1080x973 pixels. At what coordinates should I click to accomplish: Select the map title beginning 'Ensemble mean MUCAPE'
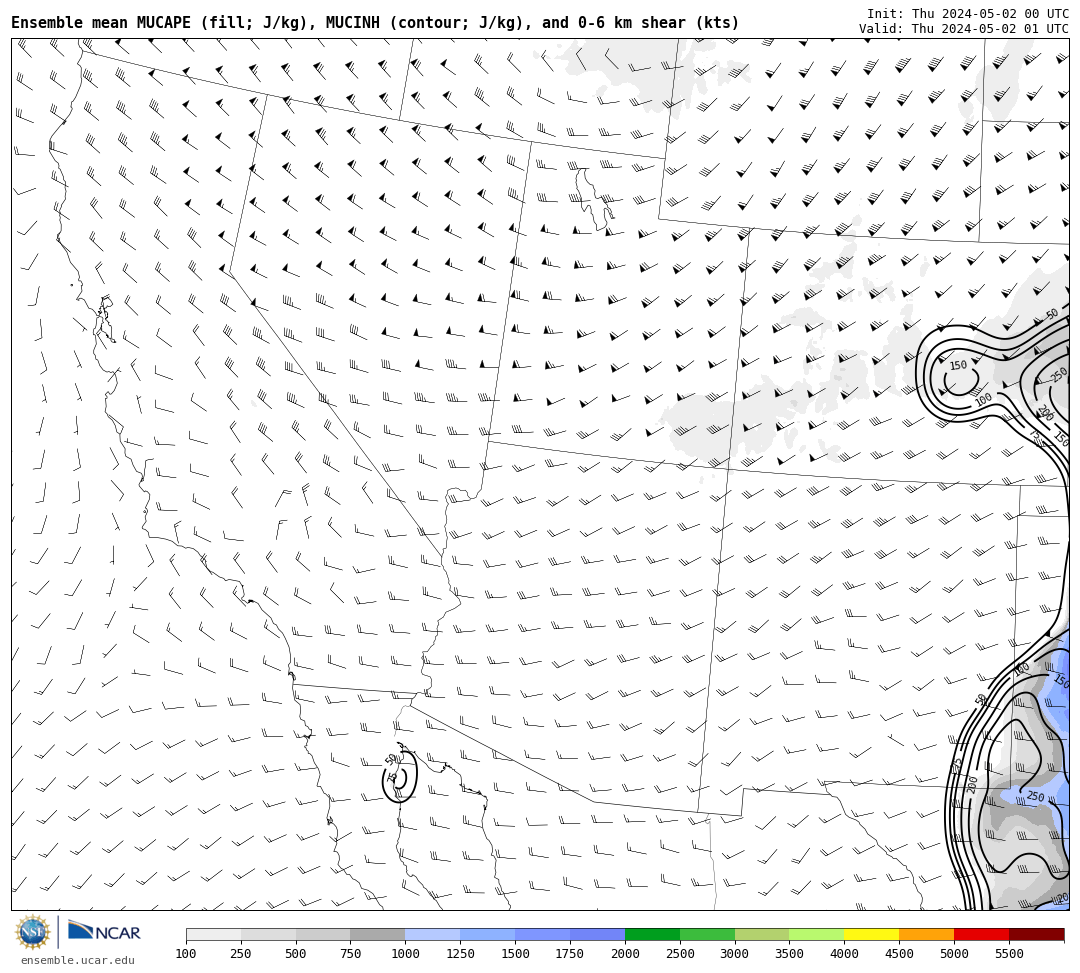[375, 23]
